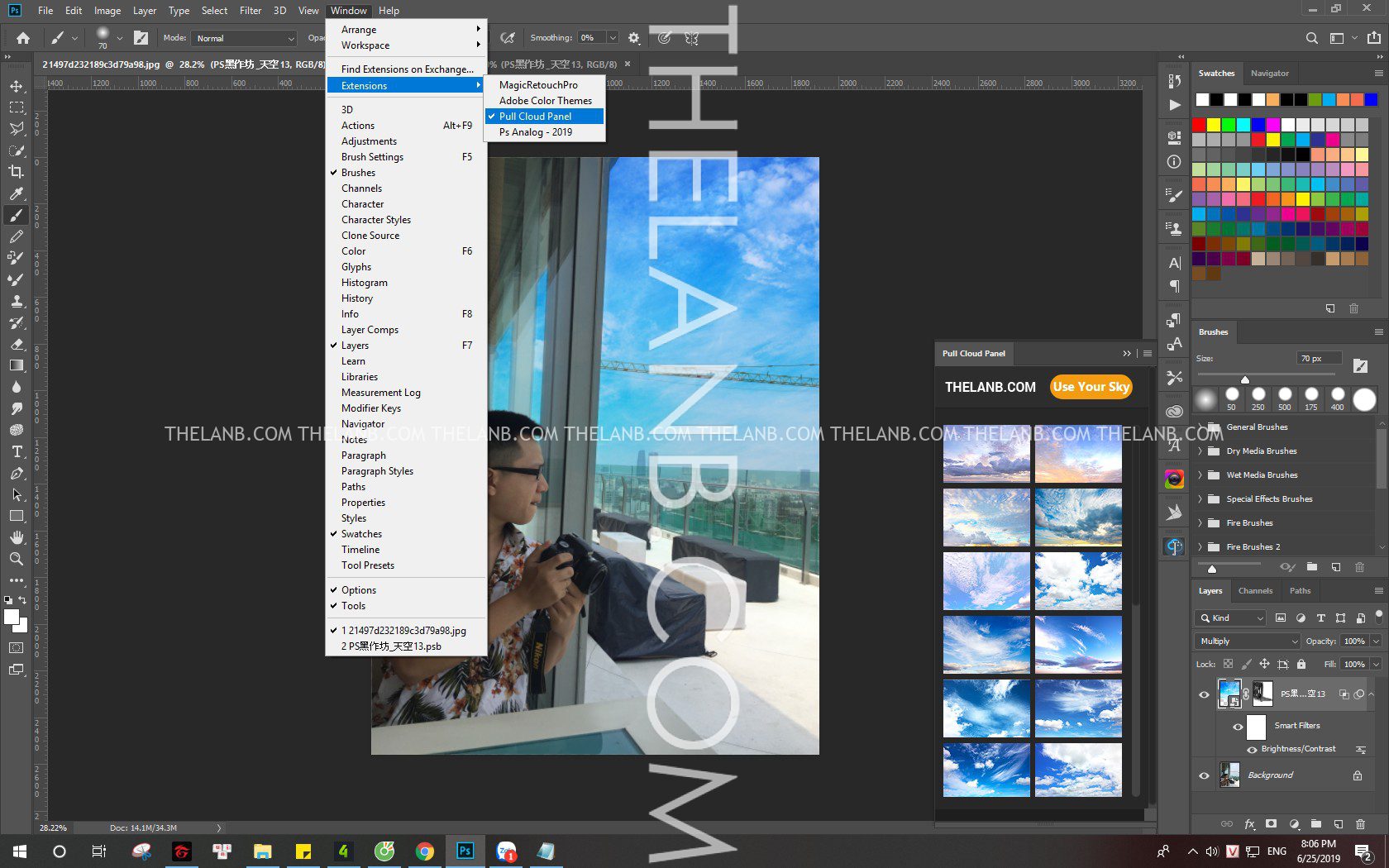Select the Crop tool
The image size is (1389, 868).
pos(16,172)
